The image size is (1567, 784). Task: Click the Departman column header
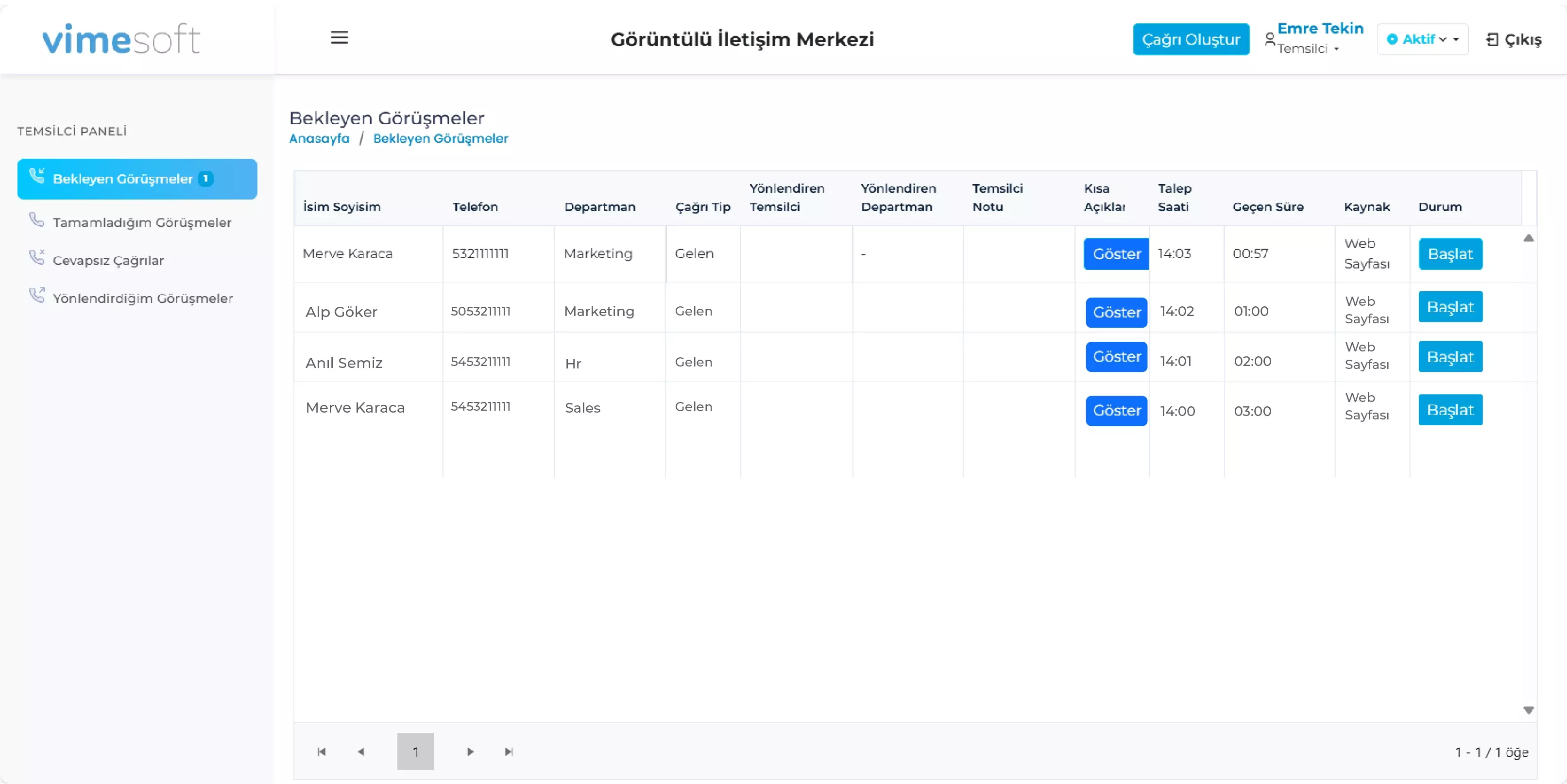point(600,207)
